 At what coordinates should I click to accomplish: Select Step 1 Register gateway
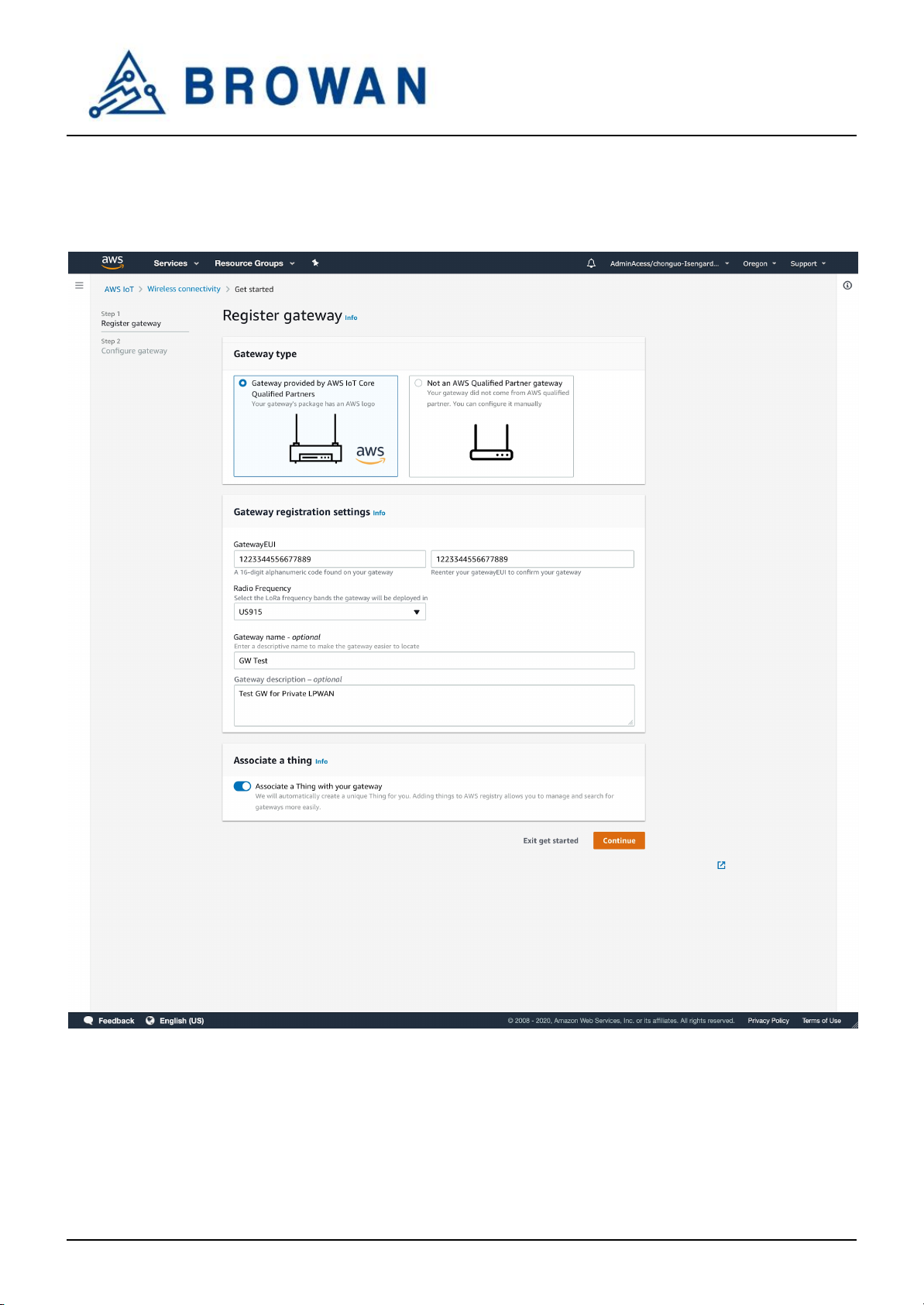pyautogui.click(x=131, y=319)
